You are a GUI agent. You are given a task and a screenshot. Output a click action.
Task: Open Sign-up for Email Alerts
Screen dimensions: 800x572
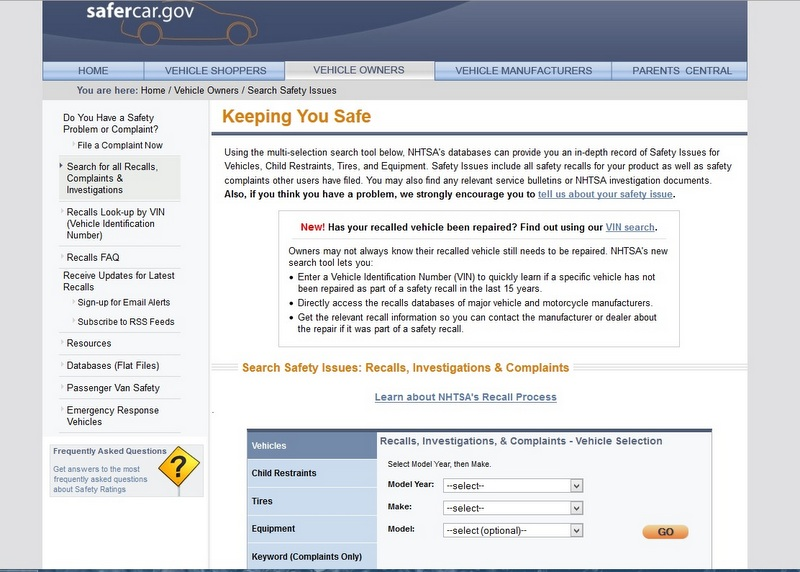click(124, 303)
